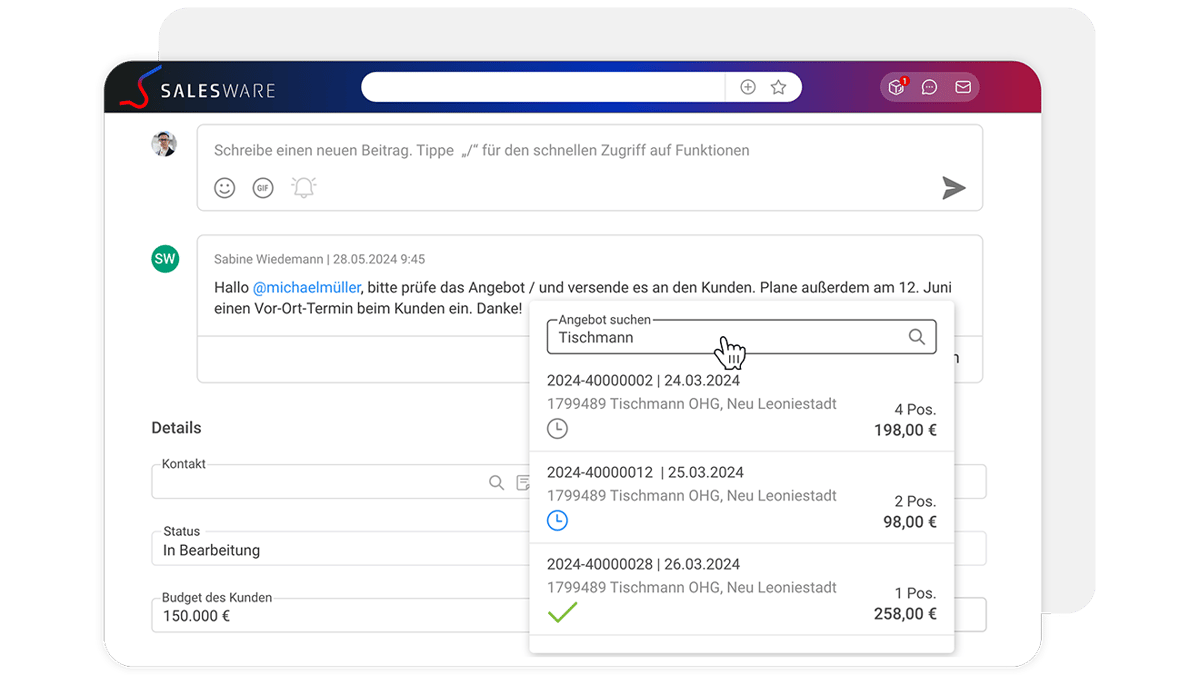Click the Angebot suchen search field

[x=720, y=338]
